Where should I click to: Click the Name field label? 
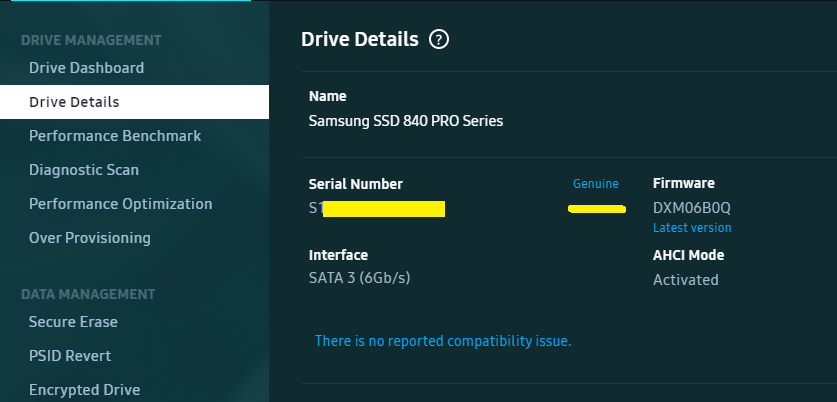tap(327, 97)
